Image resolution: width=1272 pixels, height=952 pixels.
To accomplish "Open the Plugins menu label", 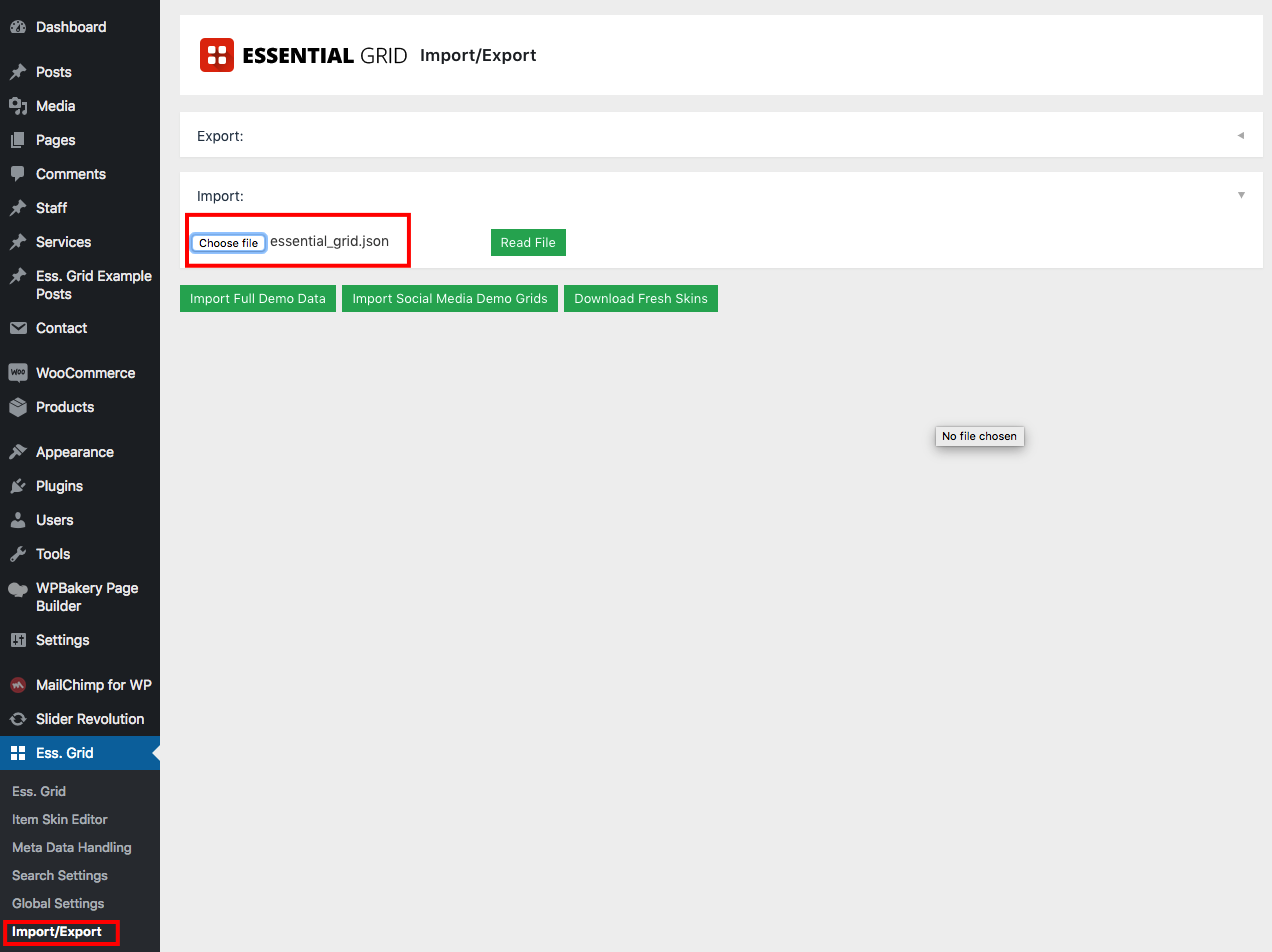I will (59, 486).
